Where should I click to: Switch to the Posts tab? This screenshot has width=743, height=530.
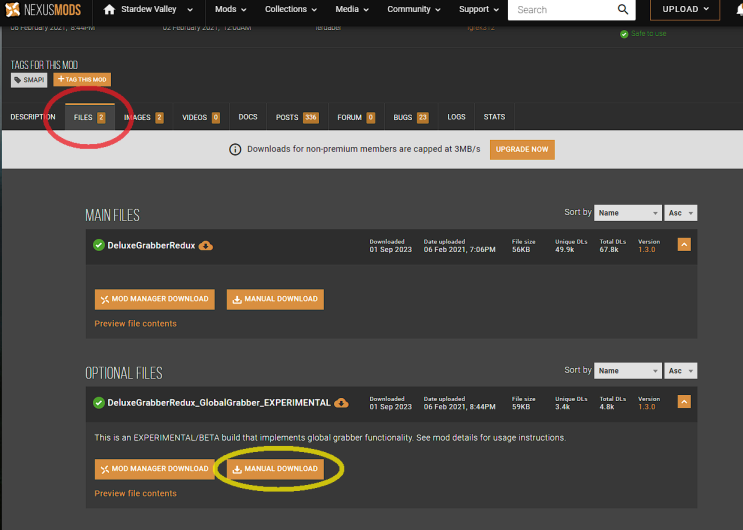(297, 117)
